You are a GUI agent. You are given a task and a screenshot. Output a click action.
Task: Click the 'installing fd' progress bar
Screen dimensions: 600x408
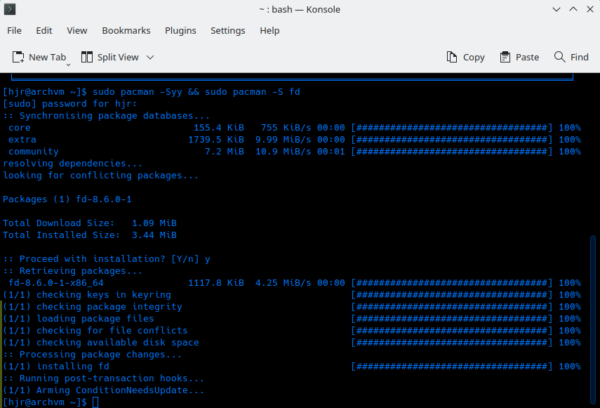pyautogui.click(x=452, y=367)
